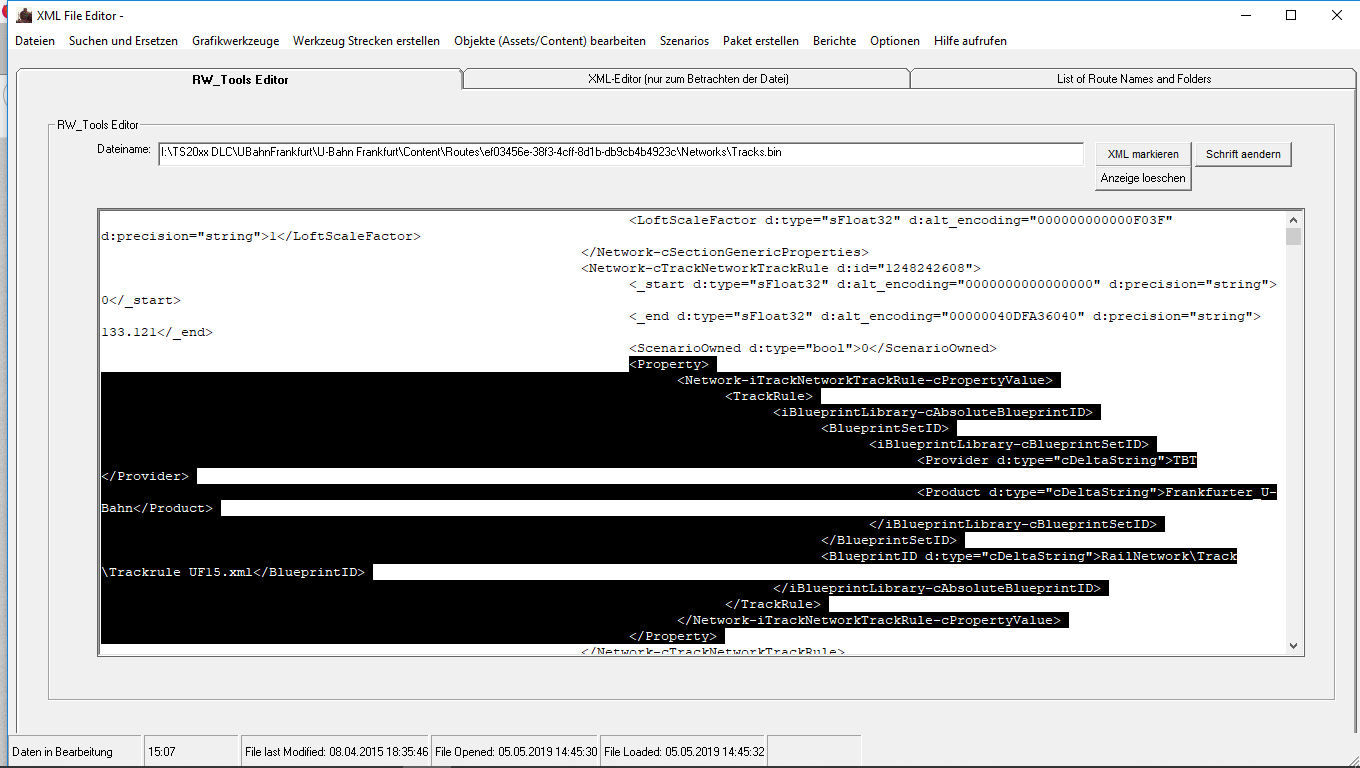Click the Network-cTrackNetworkTrackRule d:id line
The width and height of the screenshot is (1360, 768).
tap(781, 268)
